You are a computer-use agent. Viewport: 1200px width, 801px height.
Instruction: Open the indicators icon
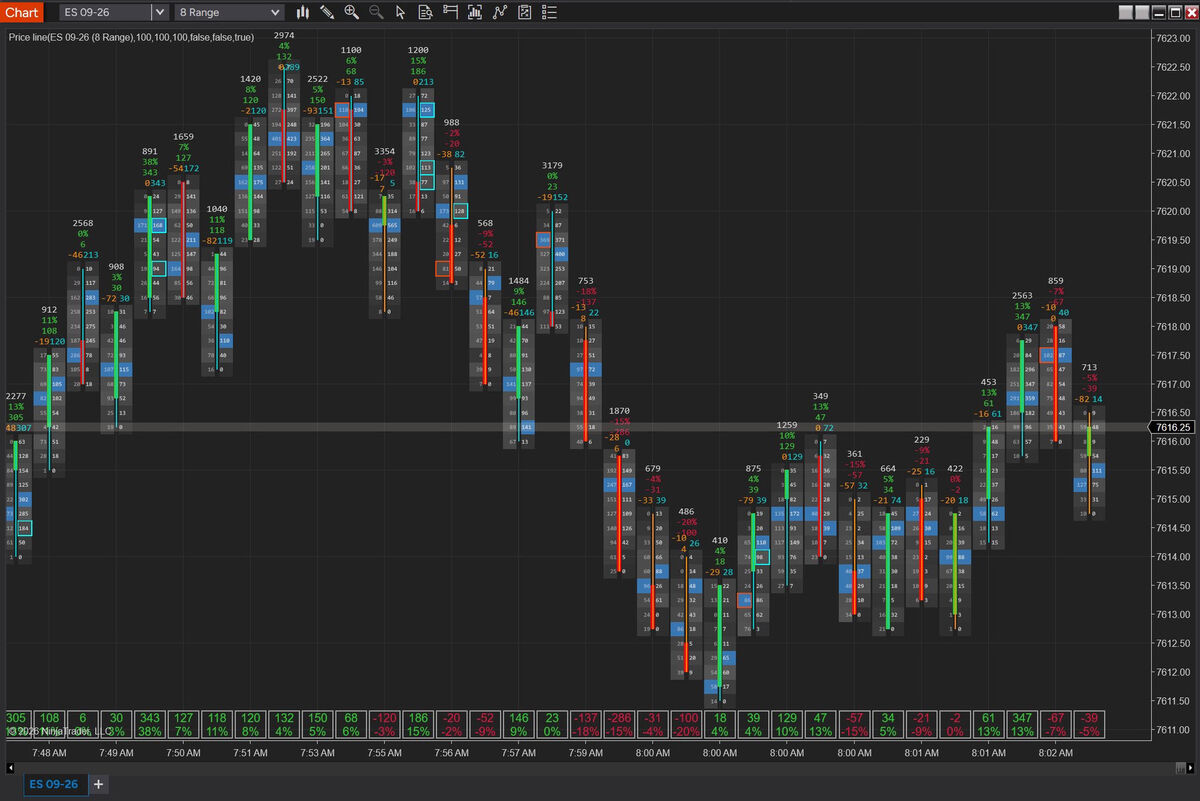tap(475, 12)
